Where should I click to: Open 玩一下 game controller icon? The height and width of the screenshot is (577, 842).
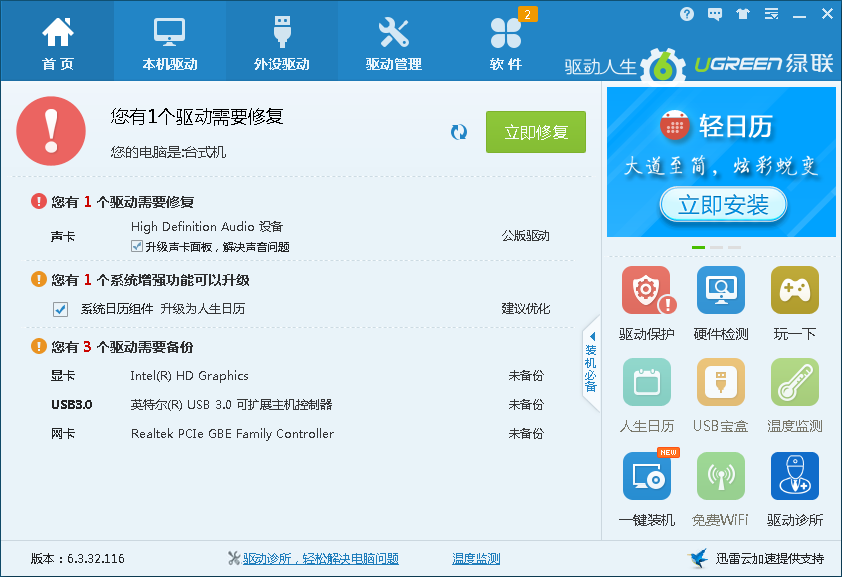click(794, 291)
